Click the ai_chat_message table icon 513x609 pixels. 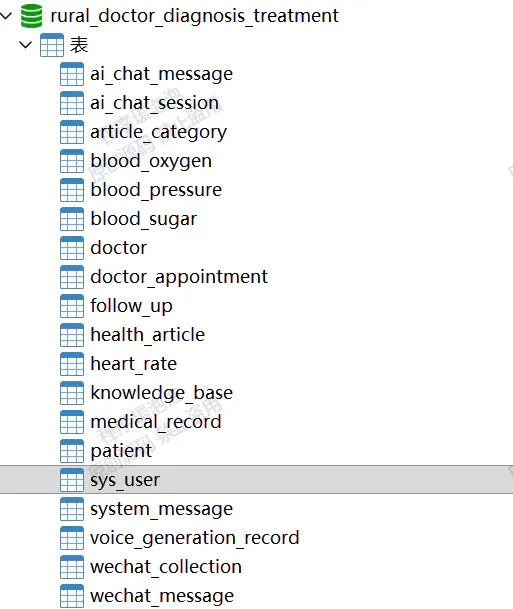coord(72,74)
